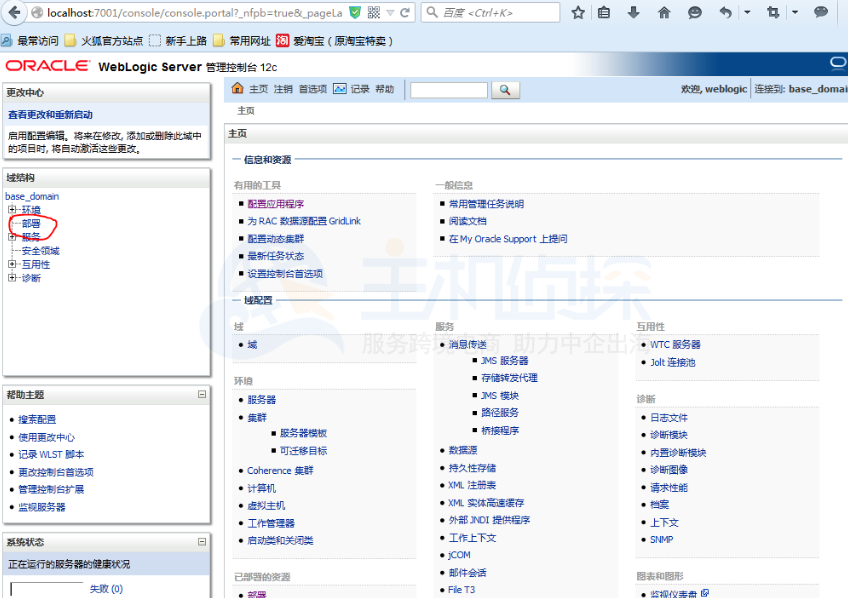Click the browser reload page icon

click(406, 14)
